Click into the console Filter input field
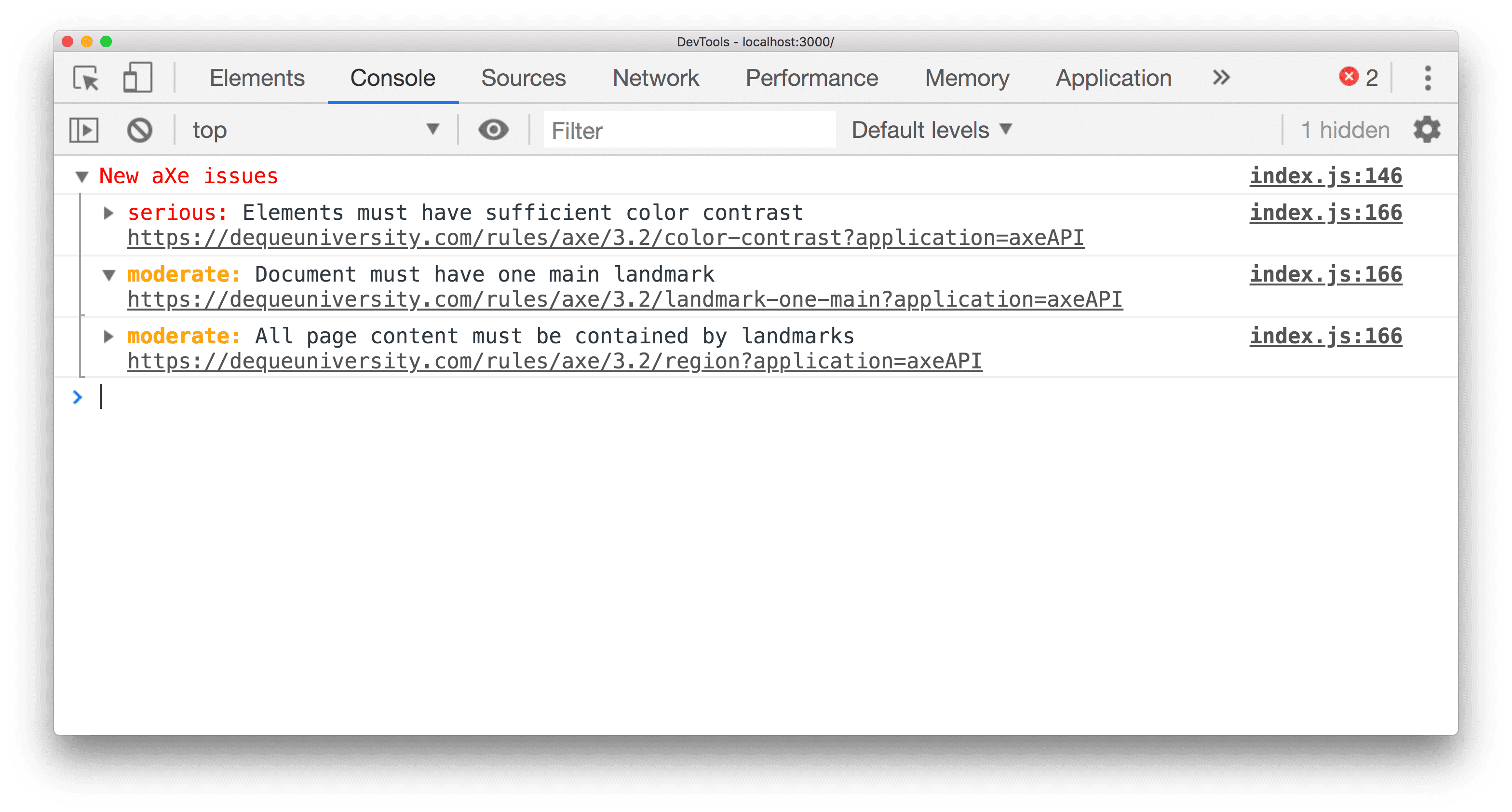Viewport: 1512px width, 812px height. (x=690, y=129)
